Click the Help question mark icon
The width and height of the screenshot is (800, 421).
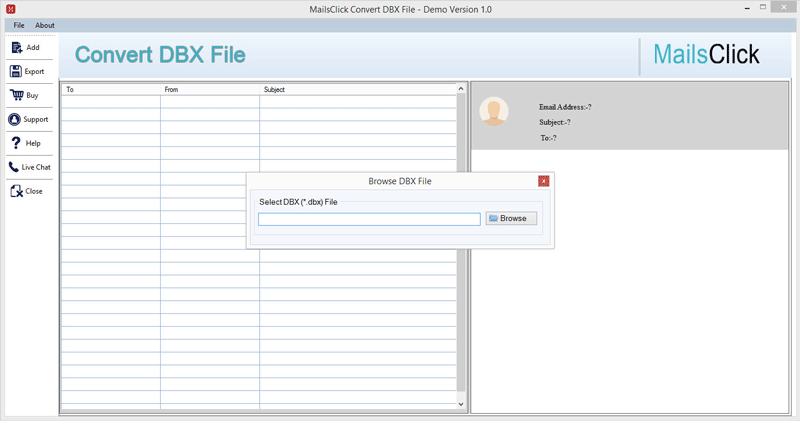(x=16, y=143)
